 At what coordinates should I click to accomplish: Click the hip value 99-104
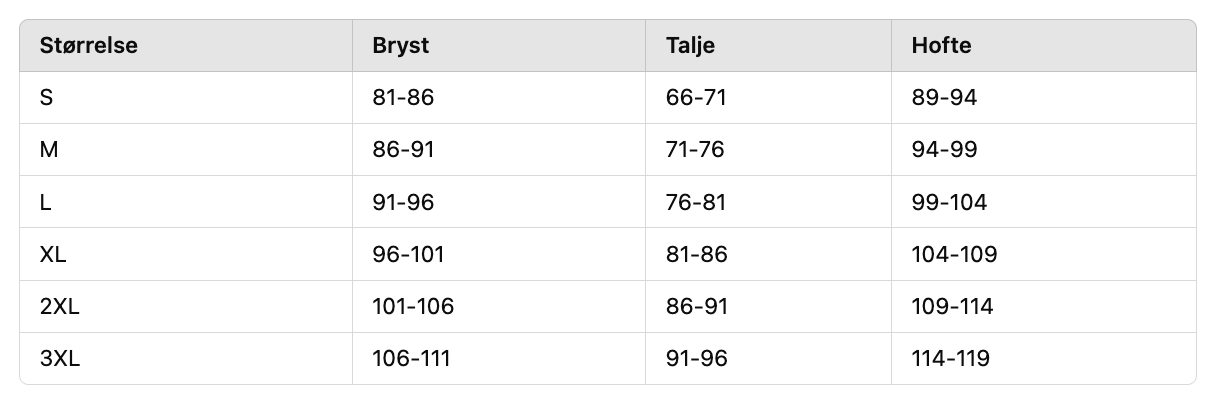click(949, 202)
